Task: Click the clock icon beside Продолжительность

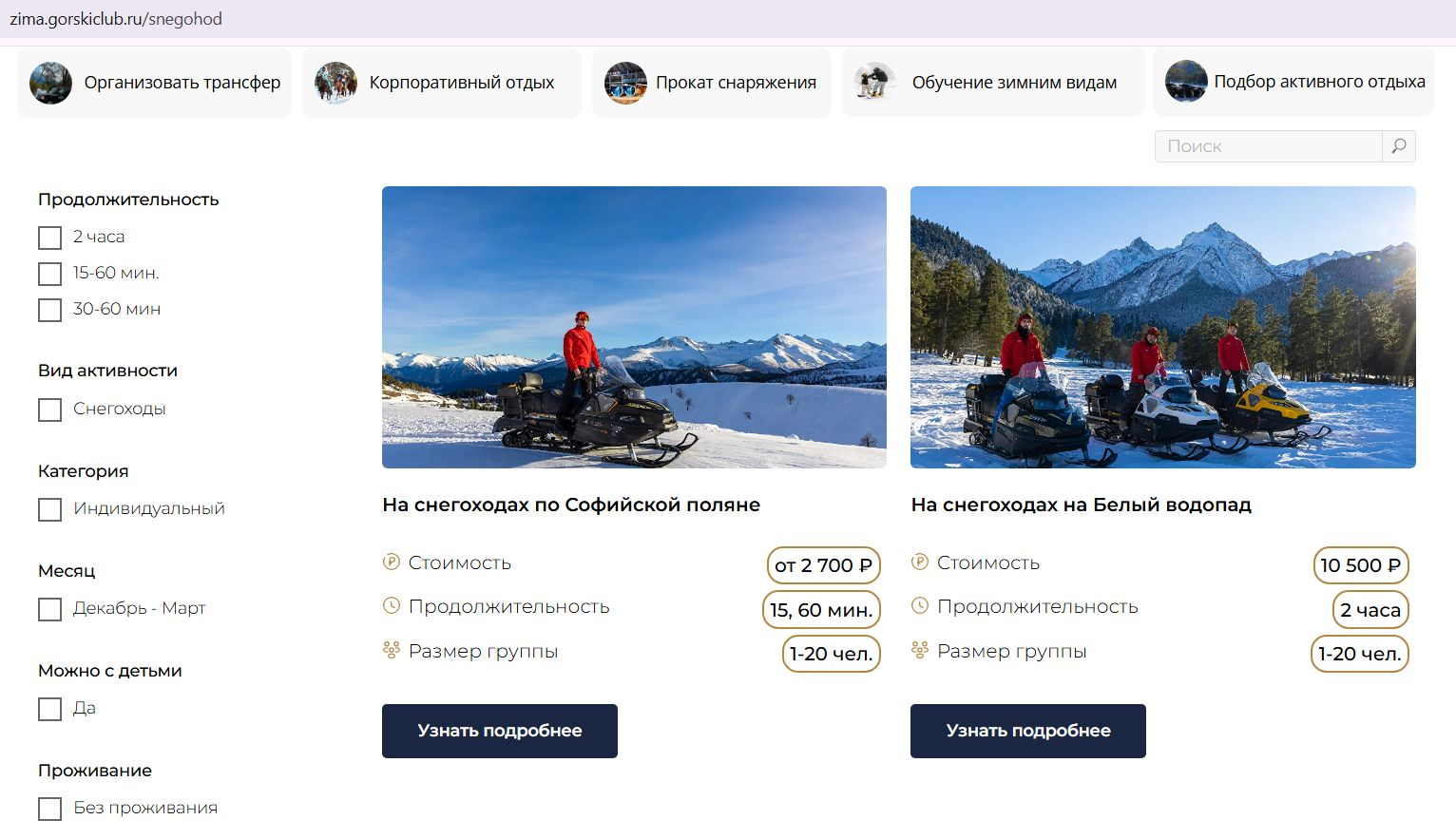Action: (389, 605)
